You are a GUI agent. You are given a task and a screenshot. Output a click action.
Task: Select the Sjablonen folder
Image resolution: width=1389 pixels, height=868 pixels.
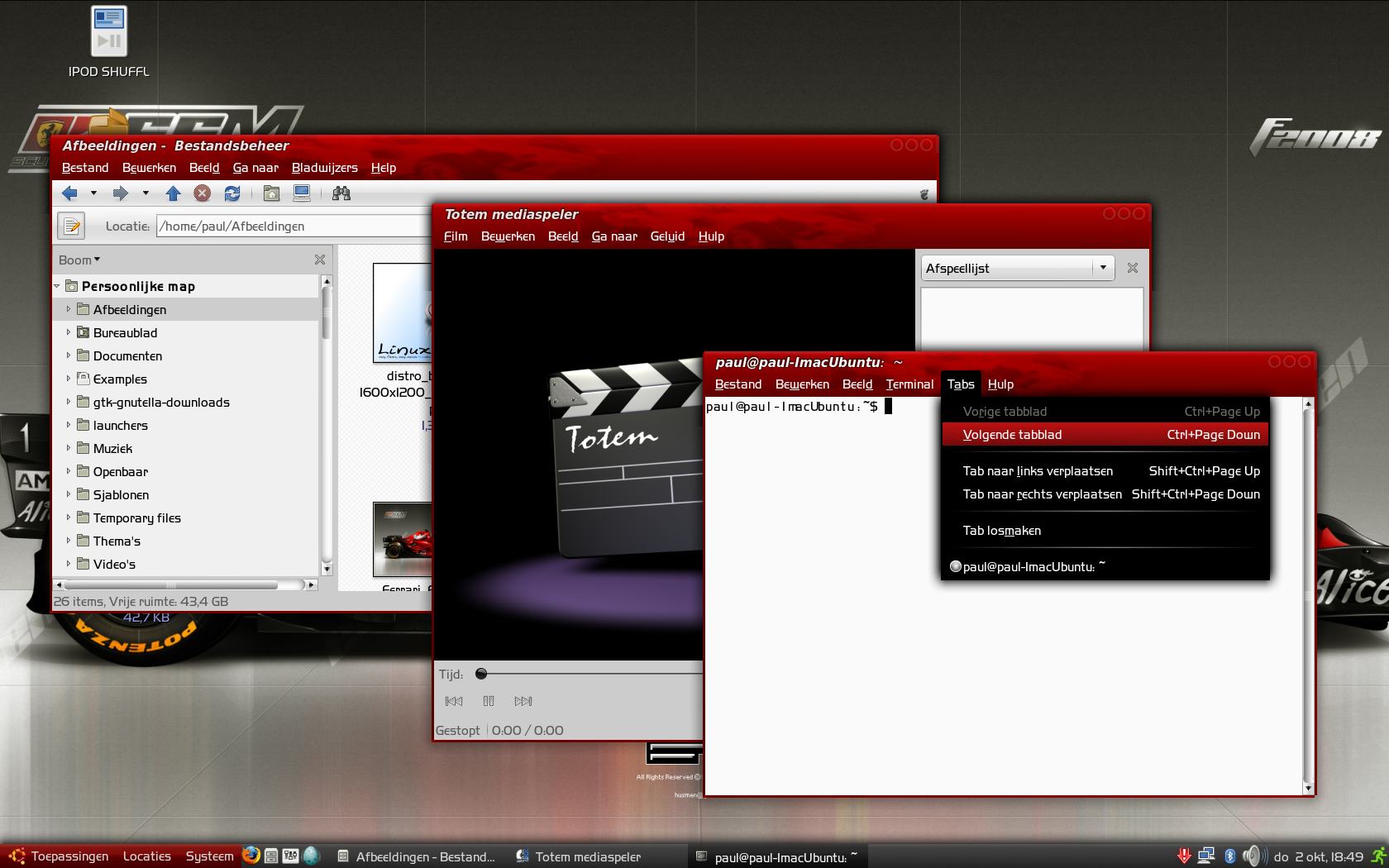[121, 495]
